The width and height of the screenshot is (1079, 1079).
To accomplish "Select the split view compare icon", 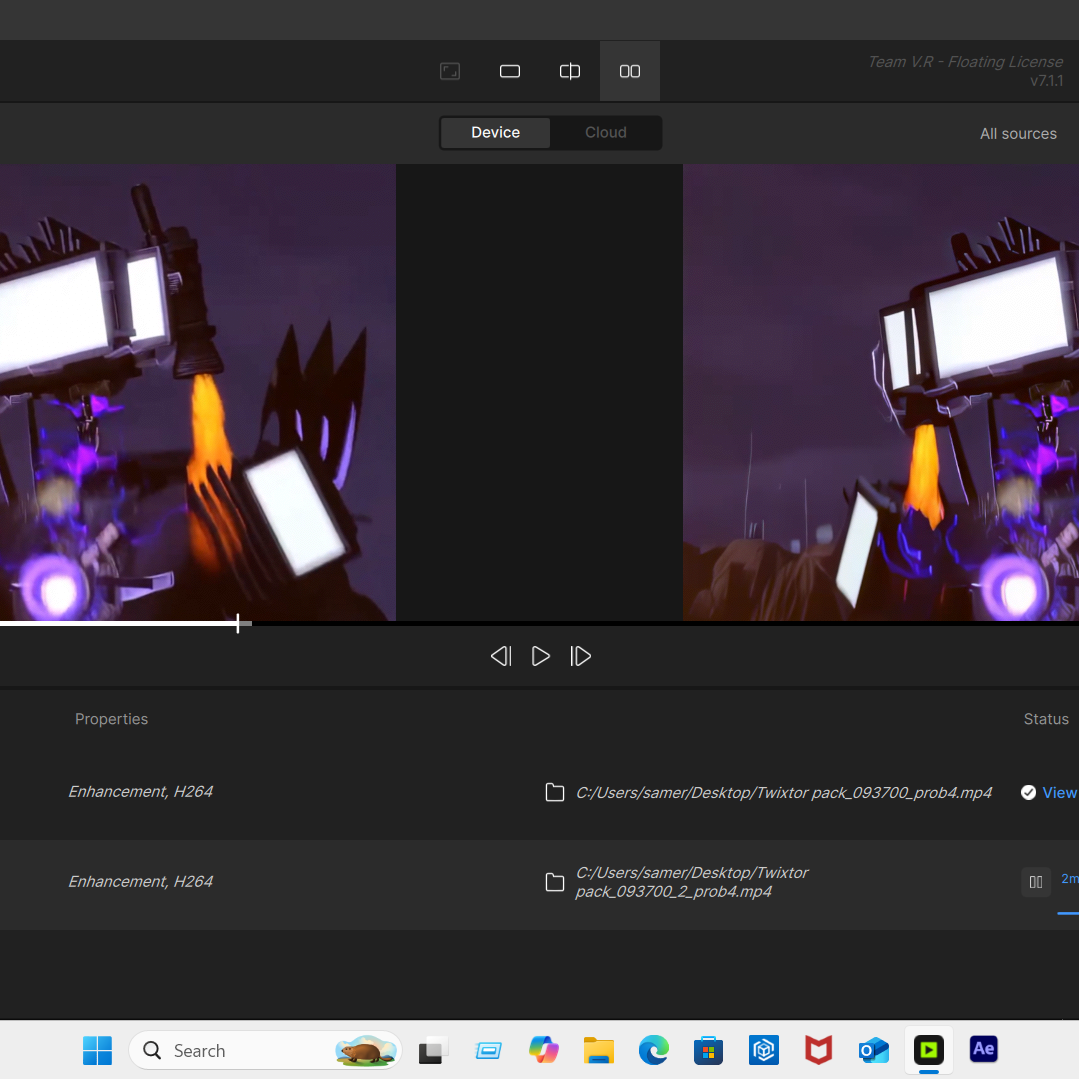I will [x=570, y=71].
